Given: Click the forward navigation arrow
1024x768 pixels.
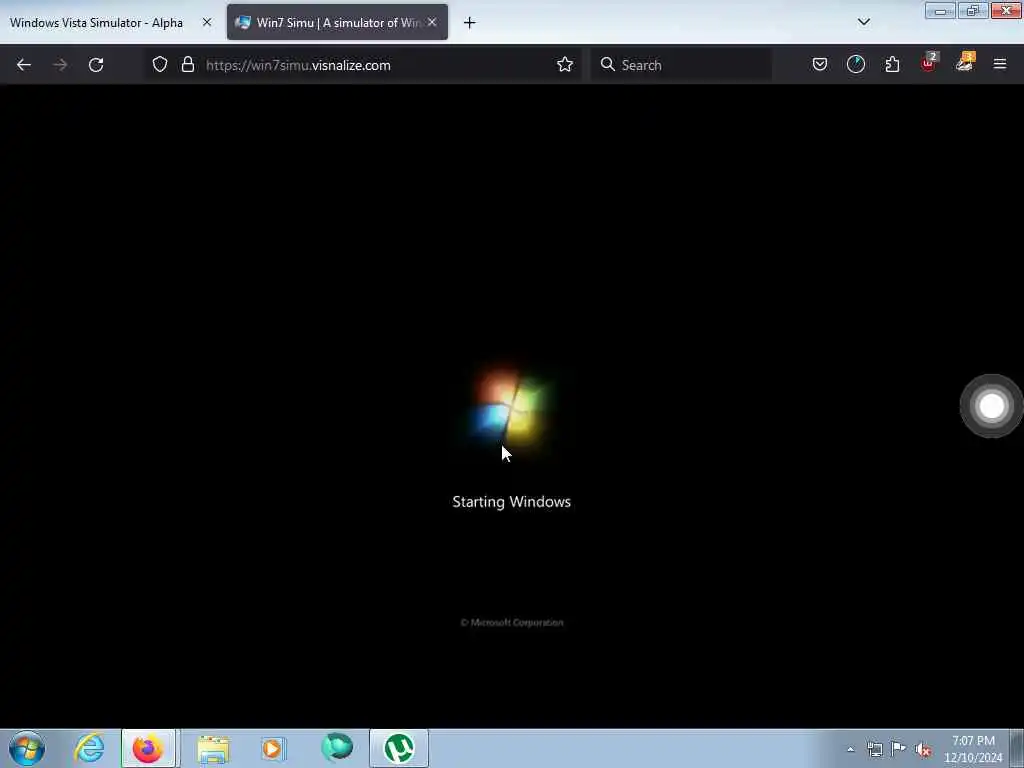Looking at the screenshot, I should [x=60, y=65].
